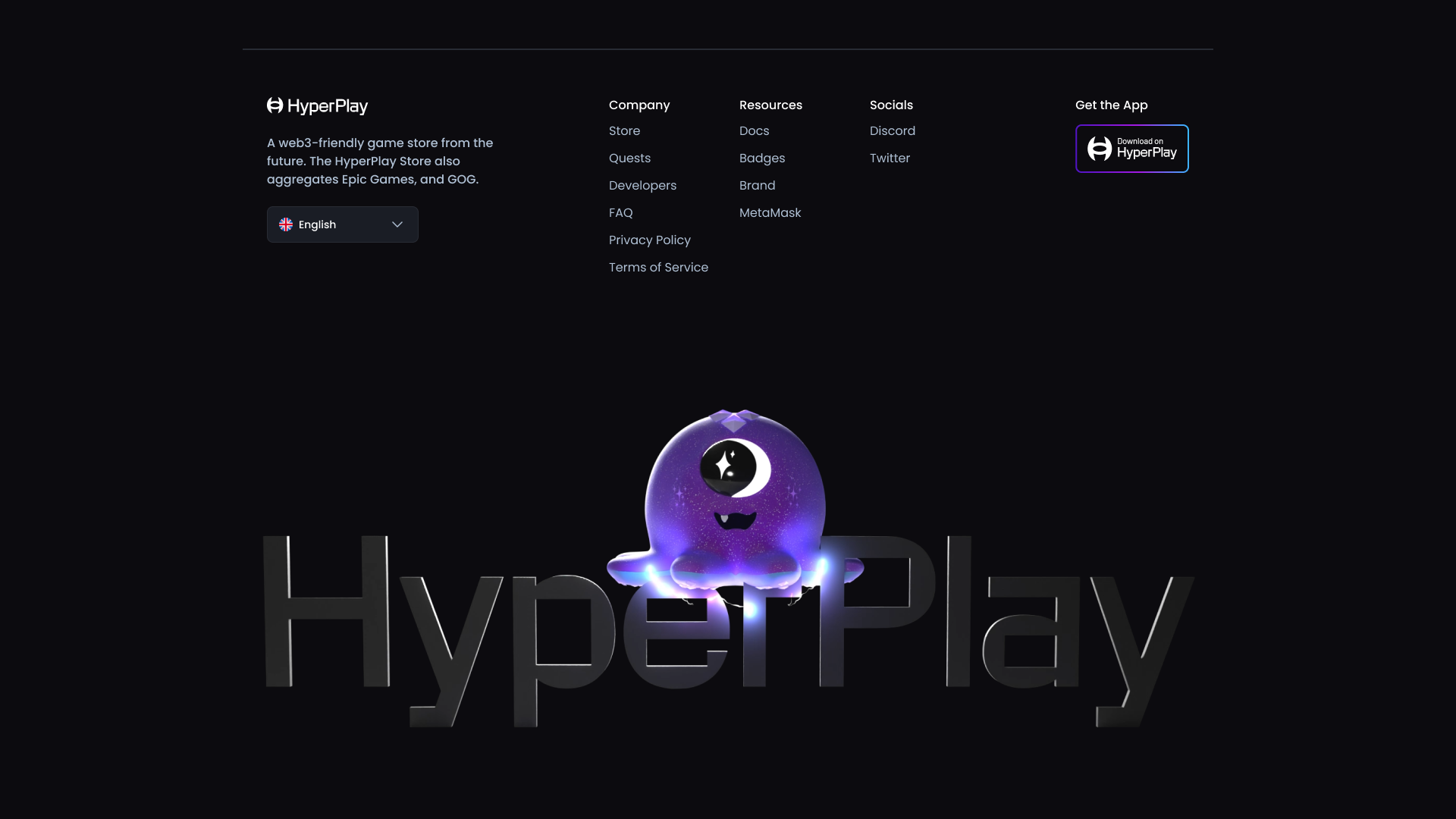Open the Developers link
This screenshot has width=1456, height=819.
click(x=642, y=186)
